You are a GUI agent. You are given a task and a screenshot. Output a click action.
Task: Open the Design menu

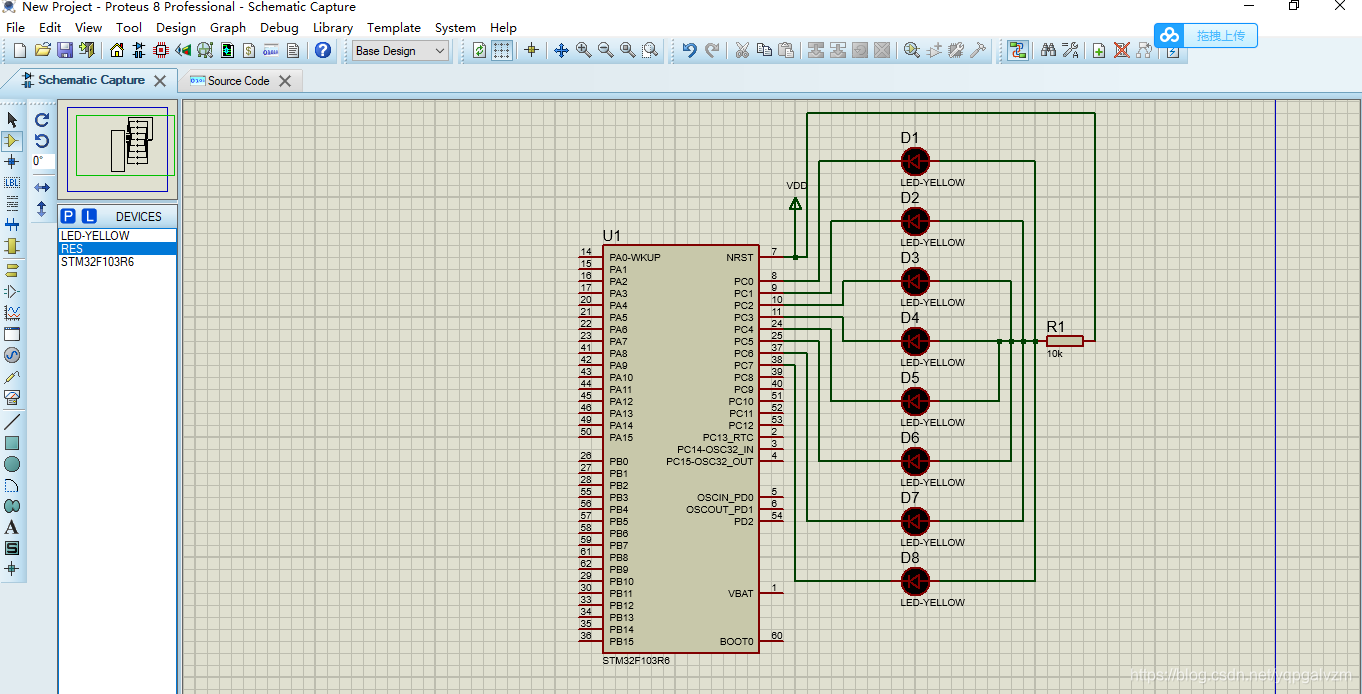176,28
